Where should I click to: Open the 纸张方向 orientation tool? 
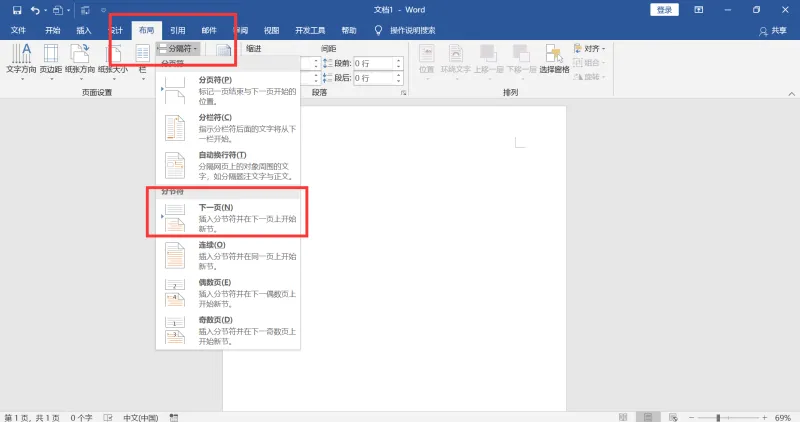point(80,61)
